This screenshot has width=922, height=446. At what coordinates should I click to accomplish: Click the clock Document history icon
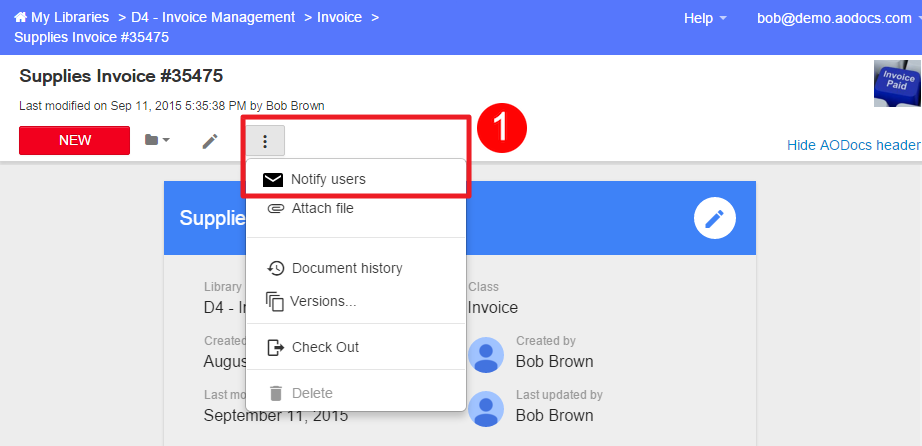(275, 268)
